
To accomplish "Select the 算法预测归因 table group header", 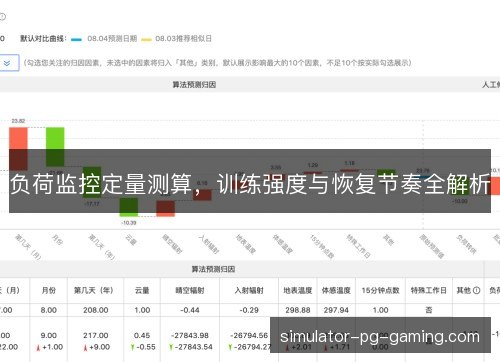I will (213, 269).
